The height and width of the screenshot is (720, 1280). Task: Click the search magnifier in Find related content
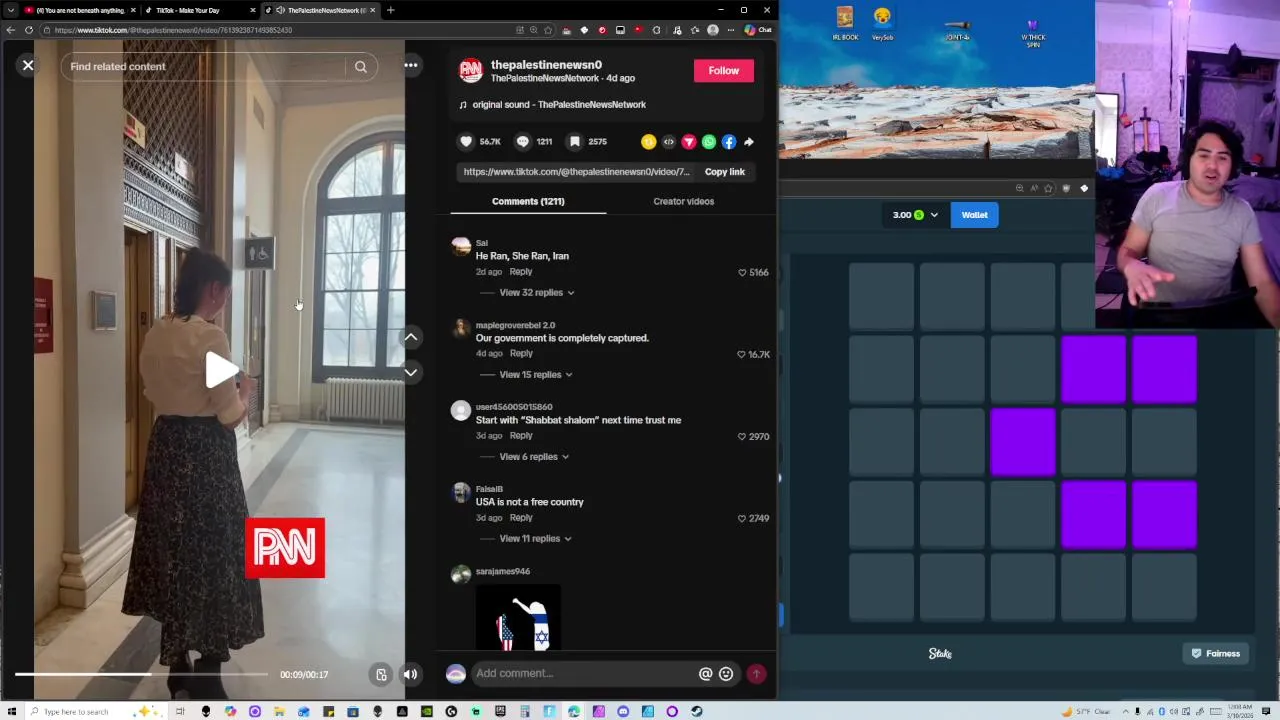361,67
